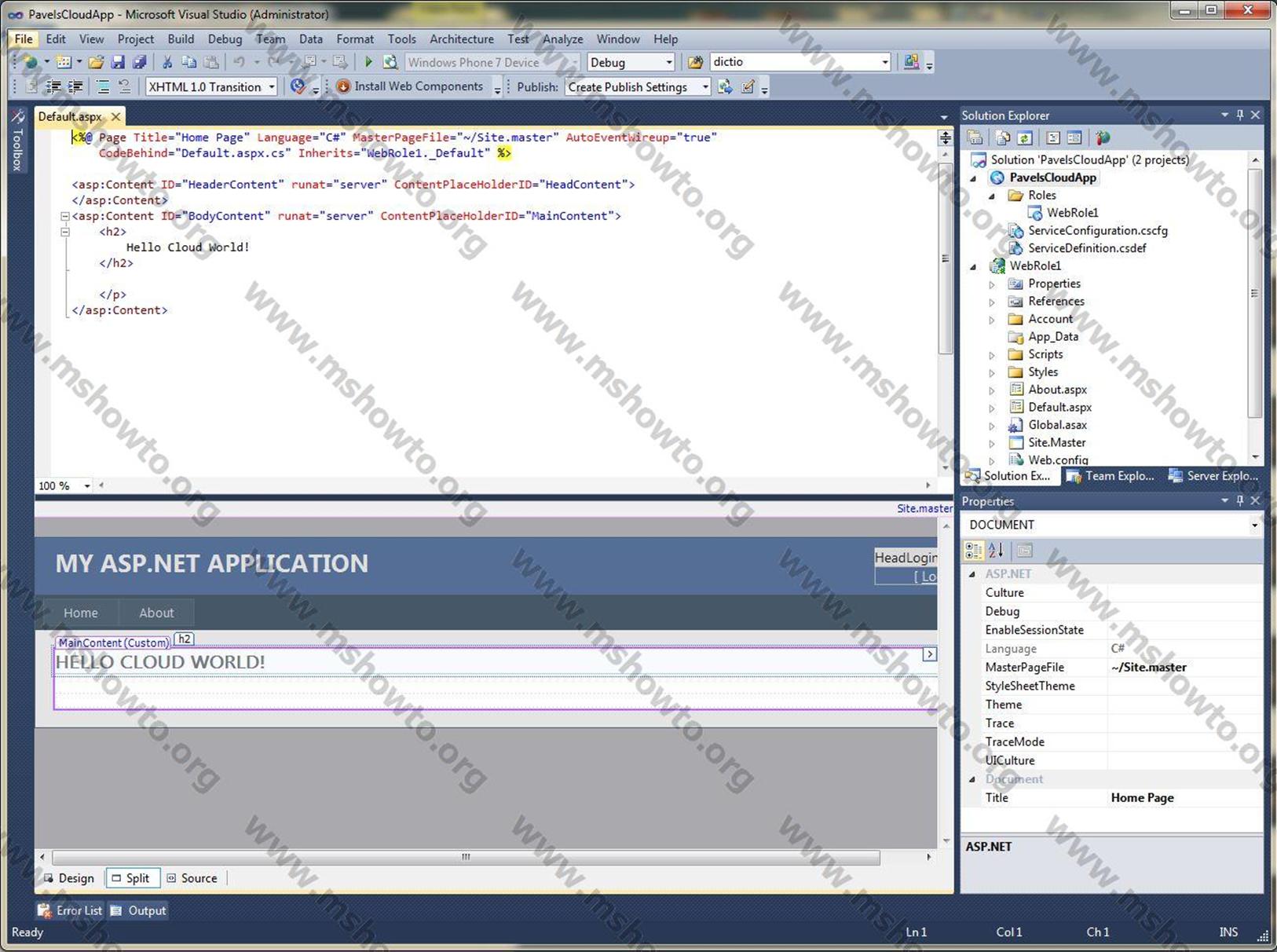The width and height of the screenshot is (1277, 952).
Task: Collapse the BodyContent code region
Action: click(x=65, y=216)
